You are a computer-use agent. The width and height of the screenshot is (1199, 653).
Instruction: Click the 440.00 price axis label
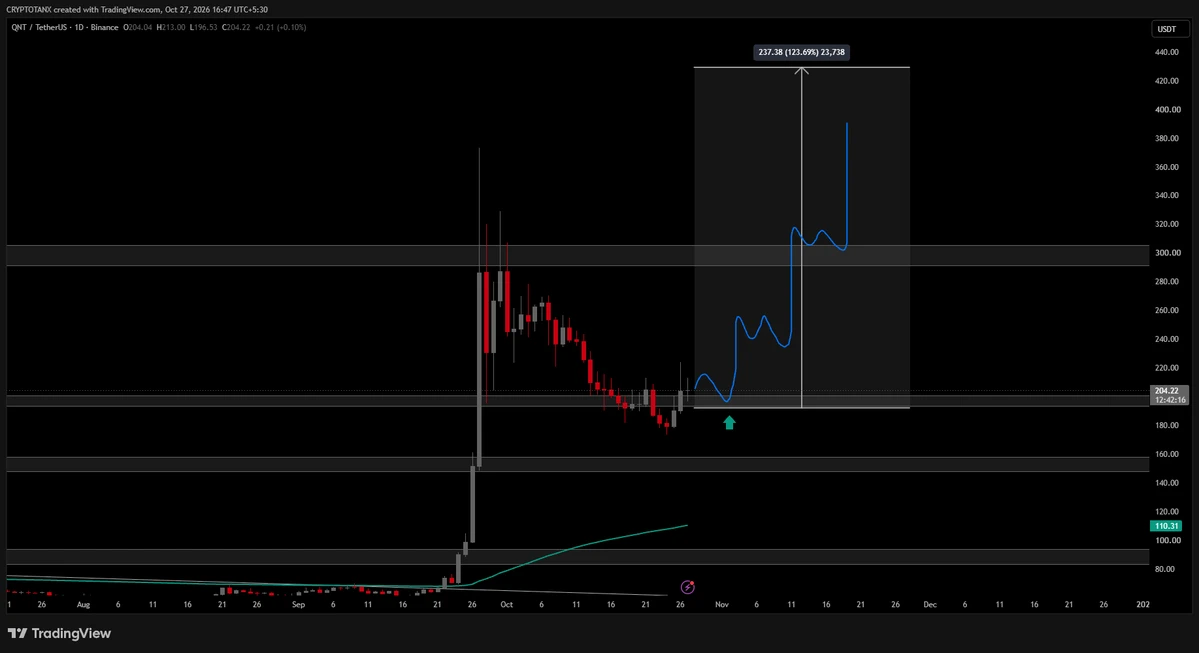(1167, 52)
